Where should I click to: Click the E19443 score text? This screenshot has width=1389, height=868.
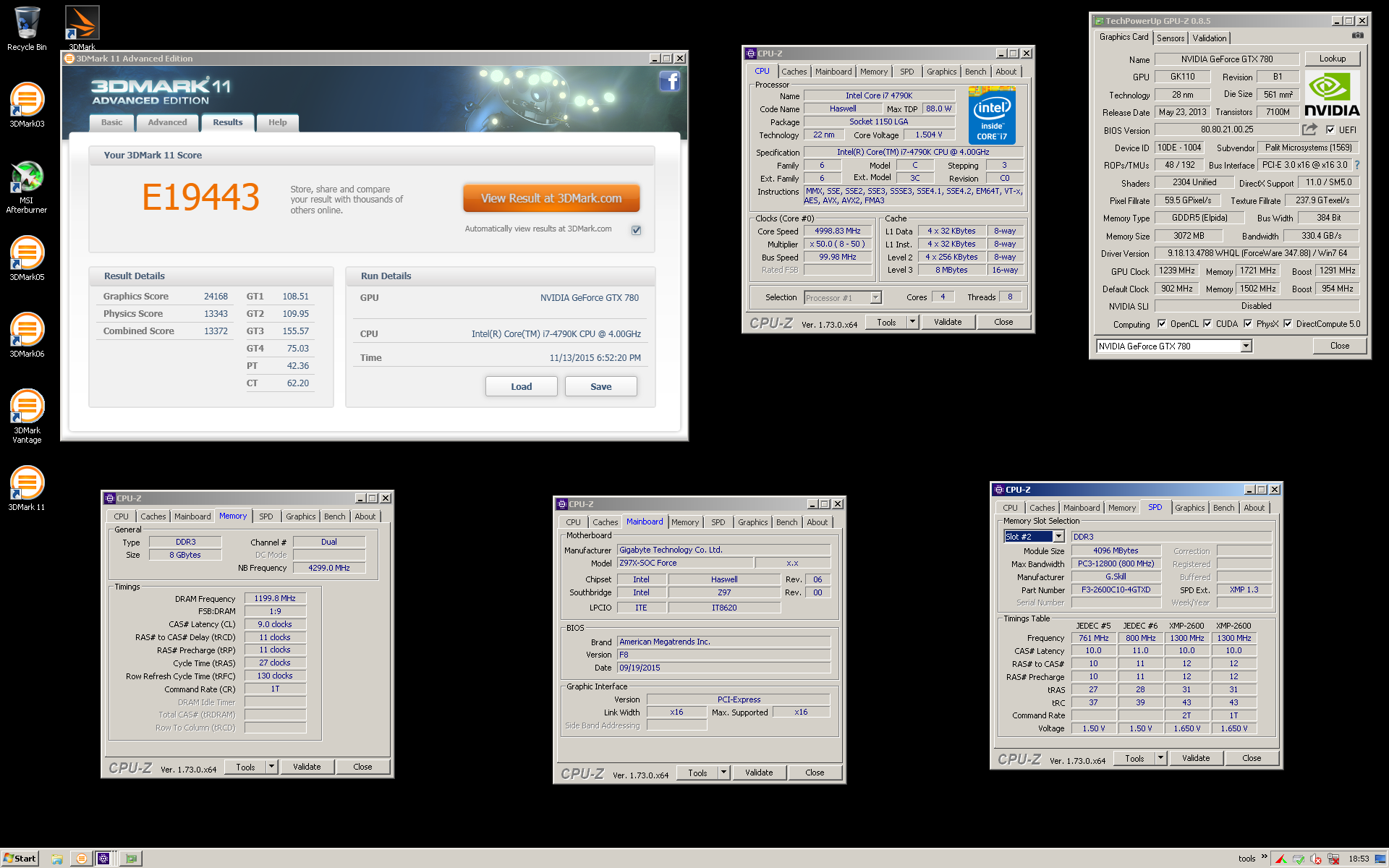[200, 197]
